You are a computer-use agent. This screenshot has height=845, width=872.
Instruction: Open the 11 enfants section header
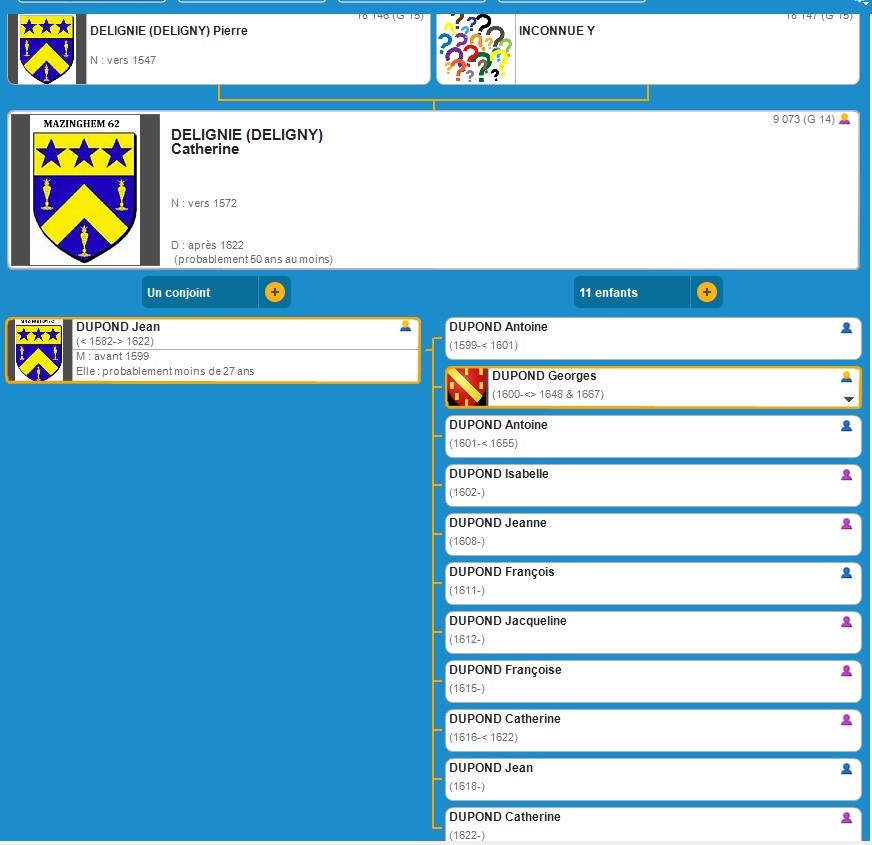click(x=632, y=293)
